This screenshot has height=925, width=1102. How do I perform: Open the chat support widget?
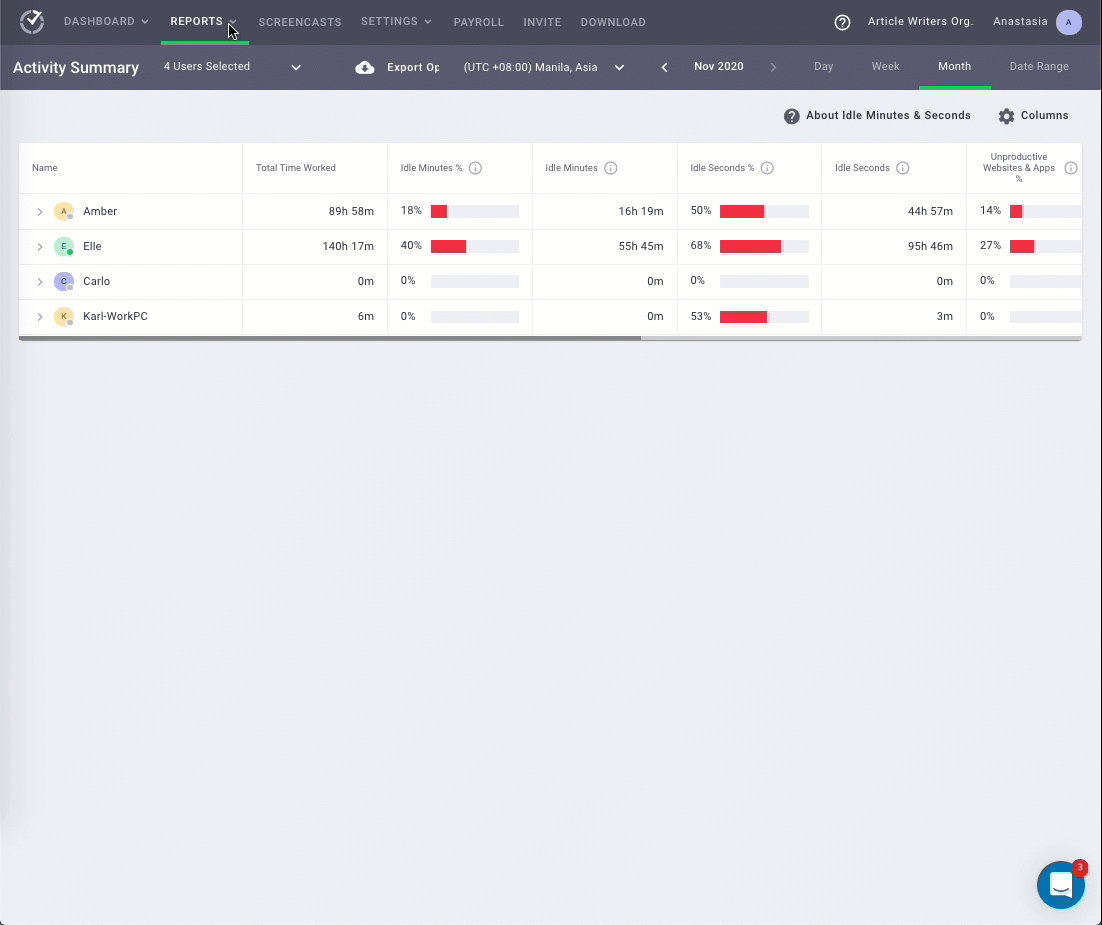click(x=1060, y=884)
